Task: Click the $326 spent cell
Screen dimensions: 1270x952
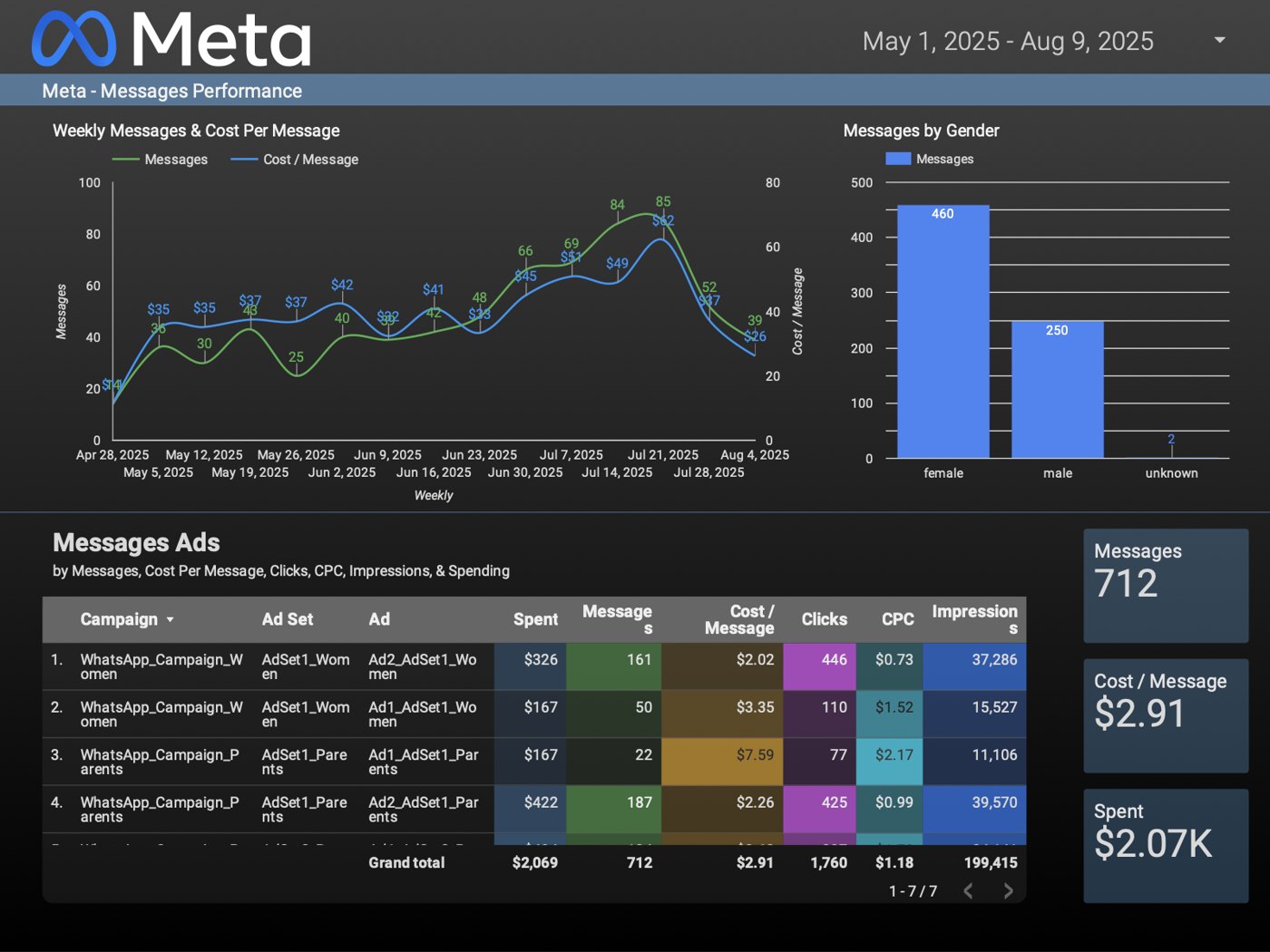Action: pos(531,667)
